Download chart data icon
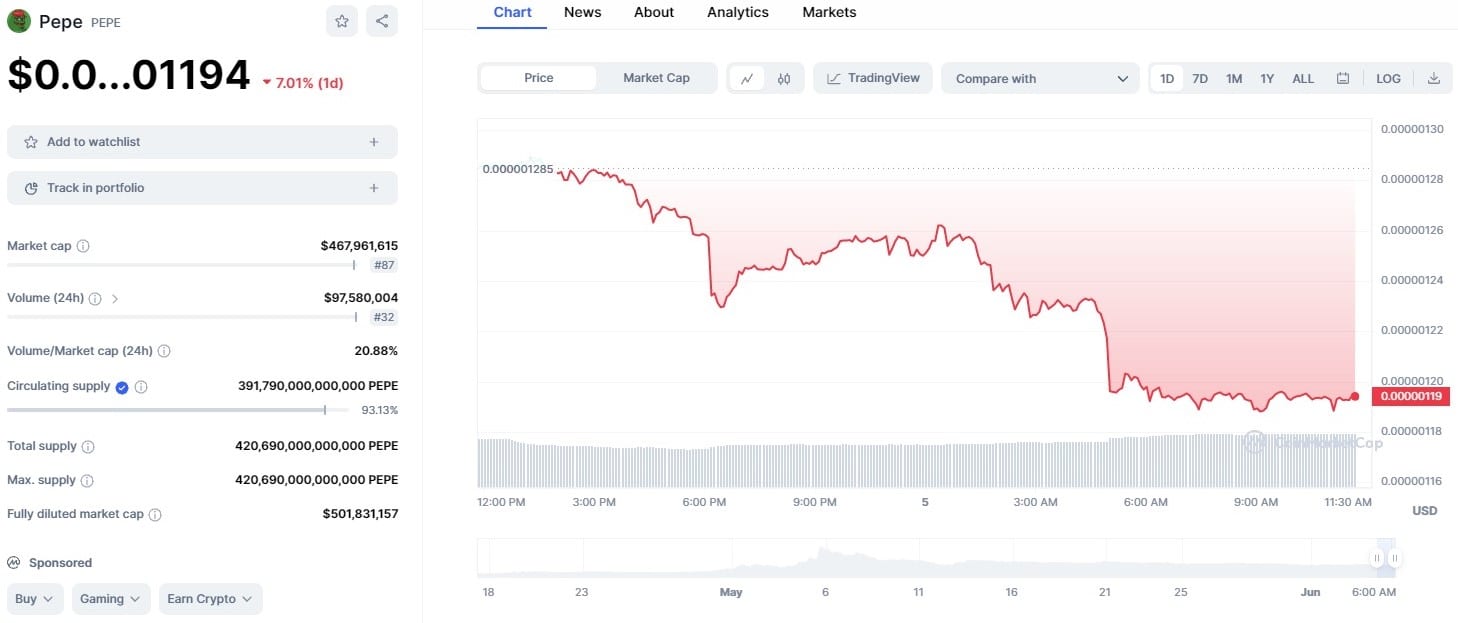The height and width of the screenshot is (623, 1458). coord(1433,78)
